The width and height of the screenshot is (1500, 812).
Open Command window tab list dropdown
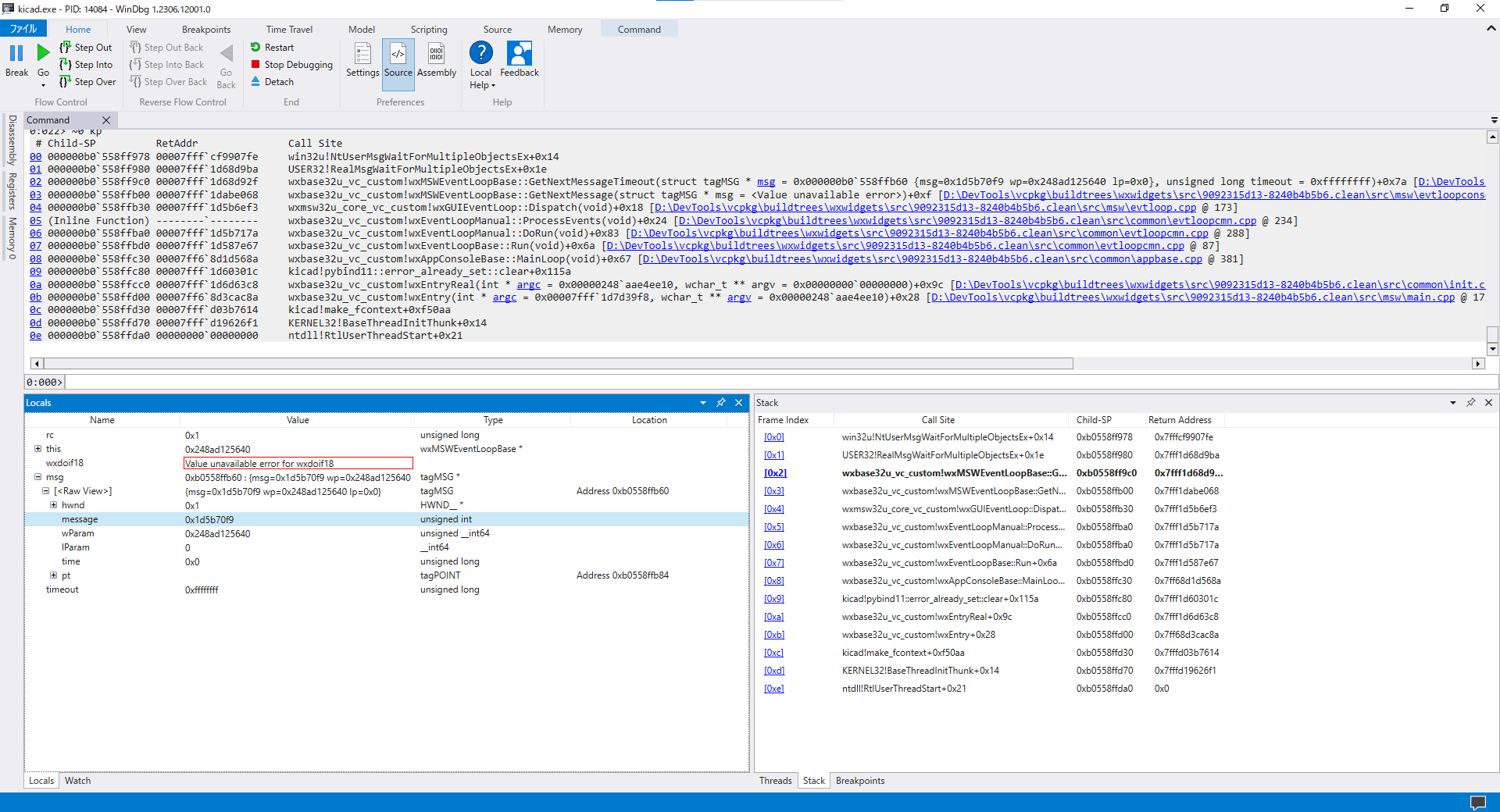point(1494,120)
